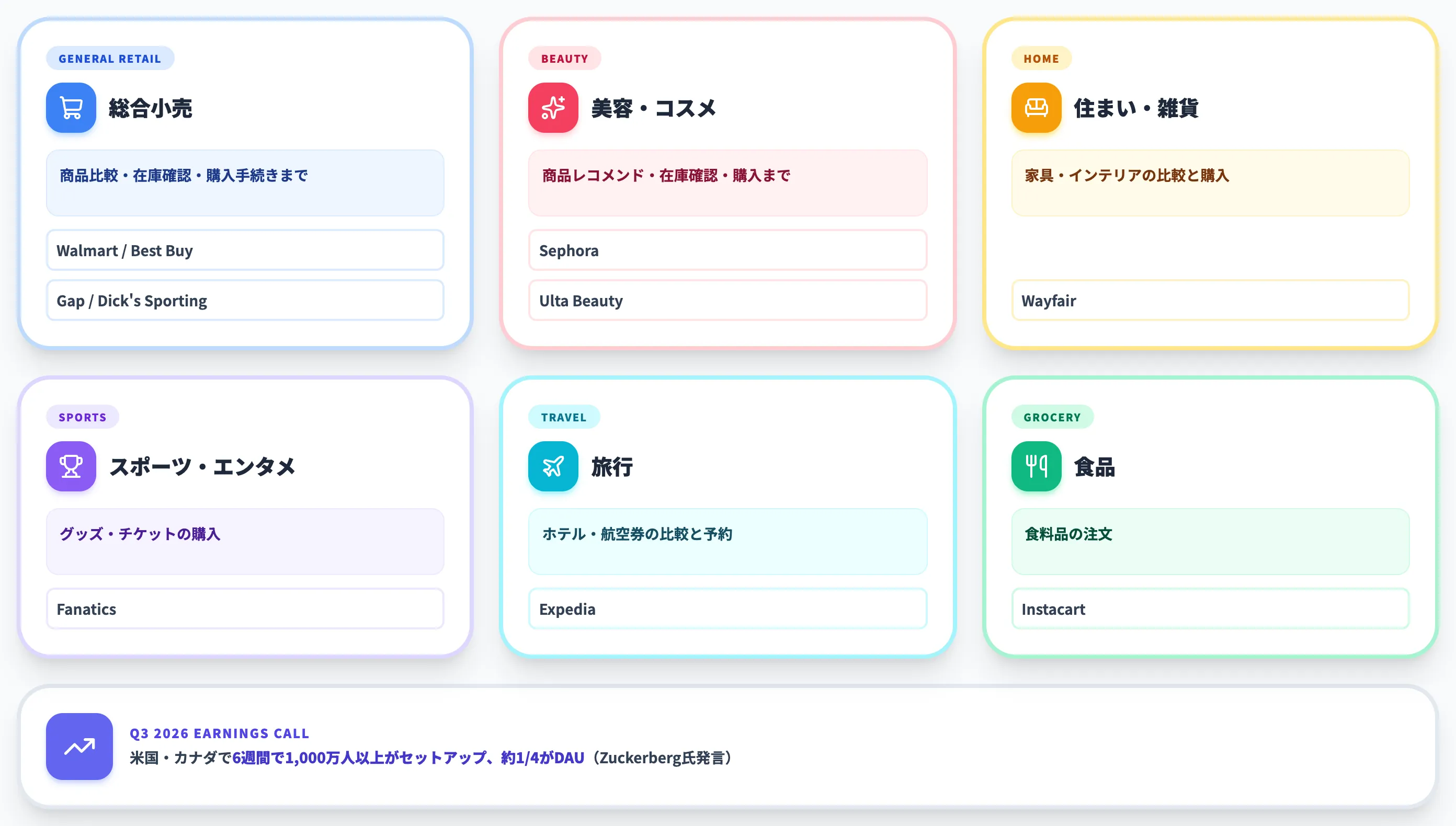Click the 旅行 card heading

(x=612, y=466)
